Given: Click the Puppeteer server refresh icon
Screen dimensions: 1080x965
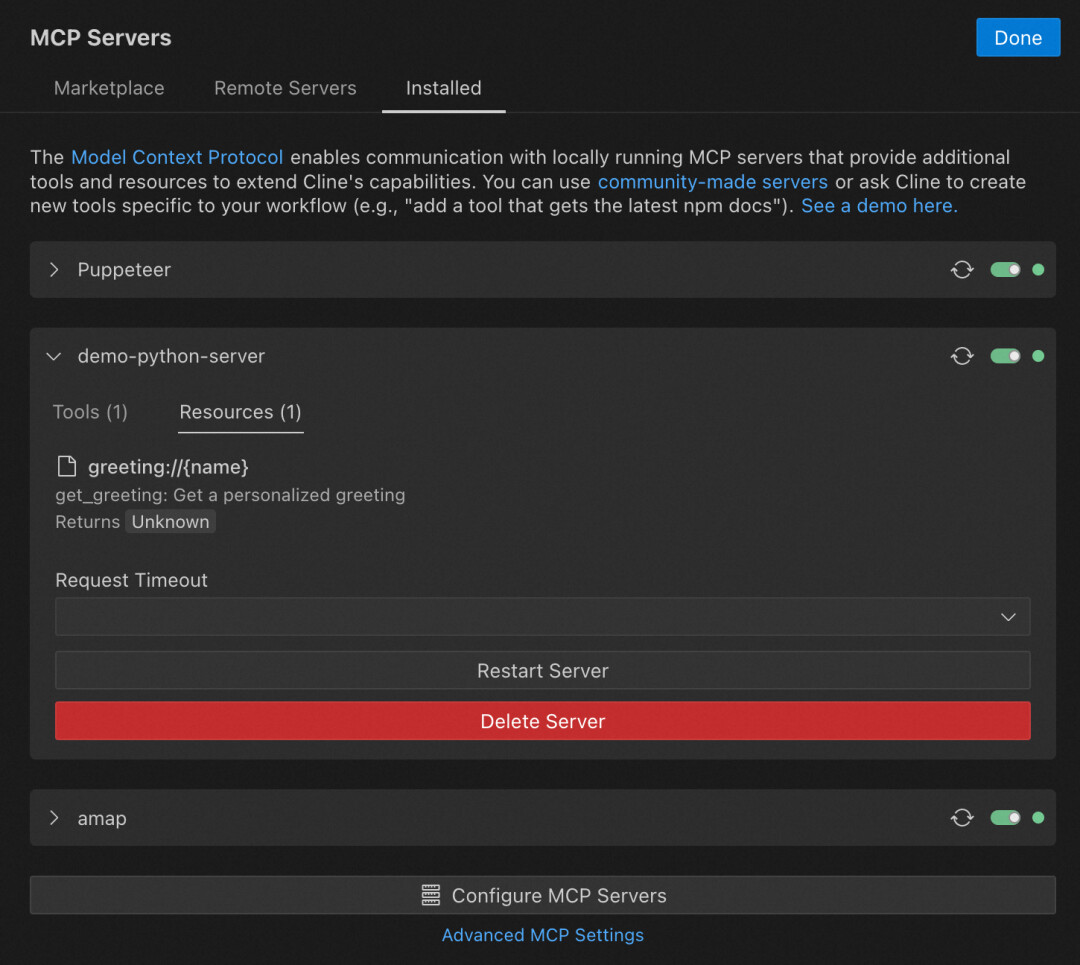Looking at the screenshot, I should point(962,270).
